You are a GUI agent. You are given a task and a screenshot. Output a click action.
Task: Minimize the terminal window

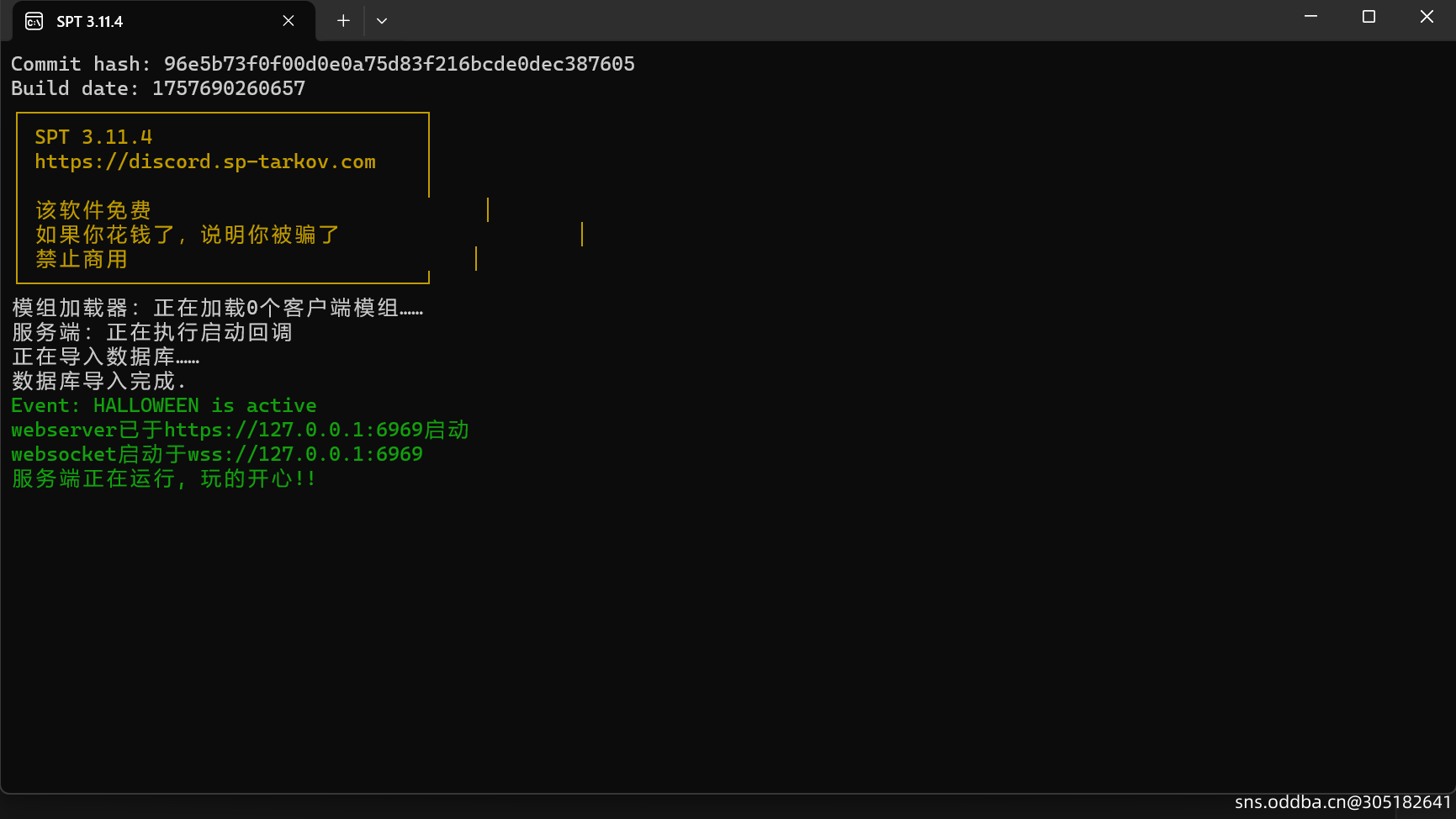[1310, 17]
